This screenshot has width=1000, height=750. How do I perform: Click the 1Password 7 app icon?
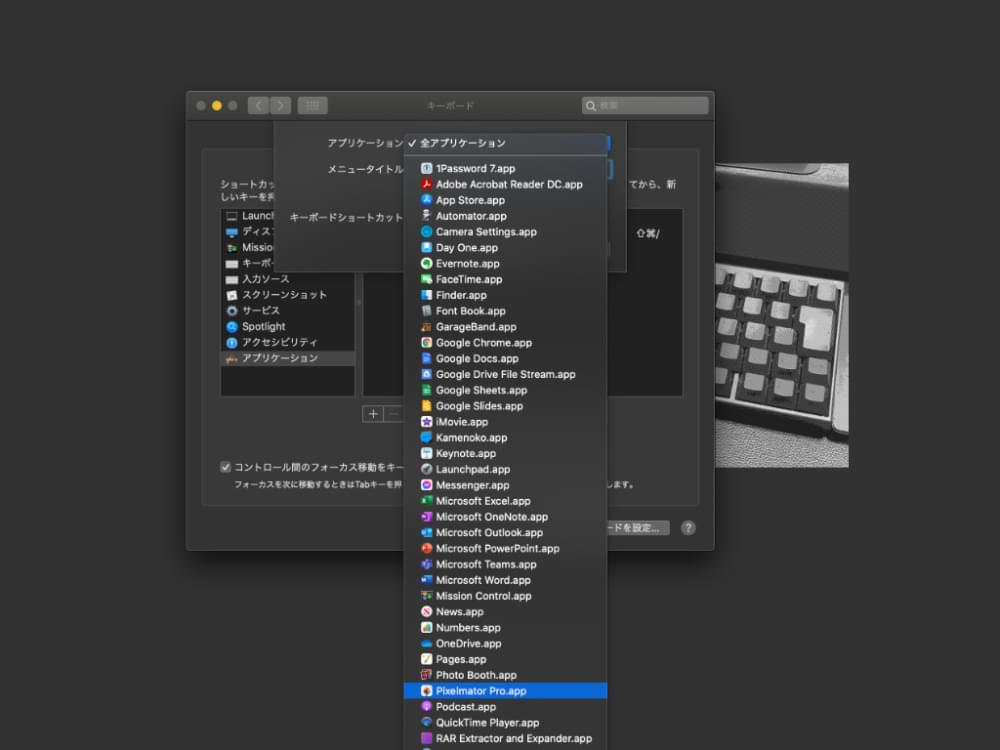coord(426,169)
